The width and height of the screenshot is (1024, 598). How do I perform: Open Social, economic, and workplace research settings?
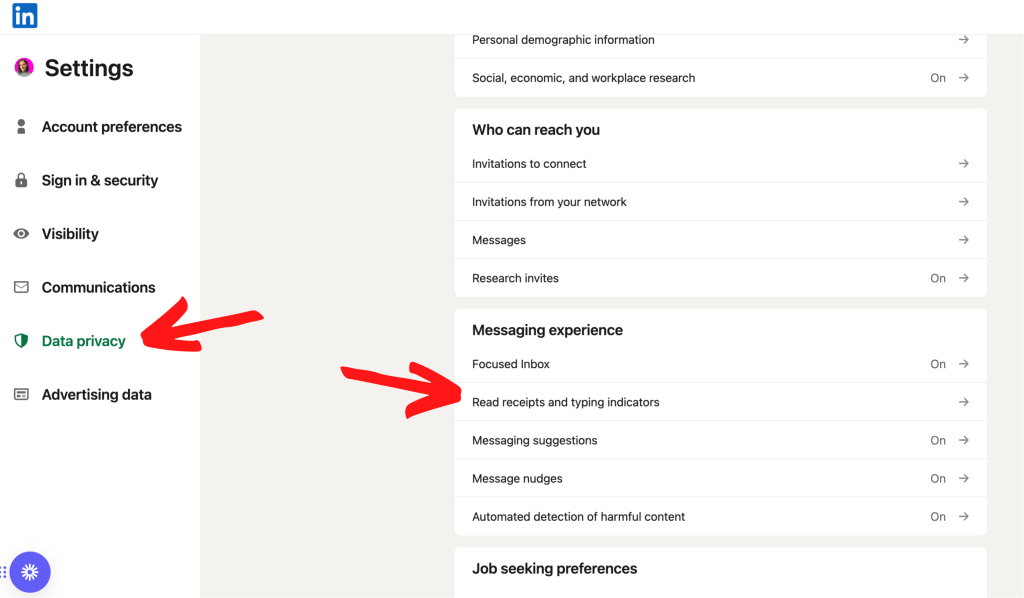point(962,77)
